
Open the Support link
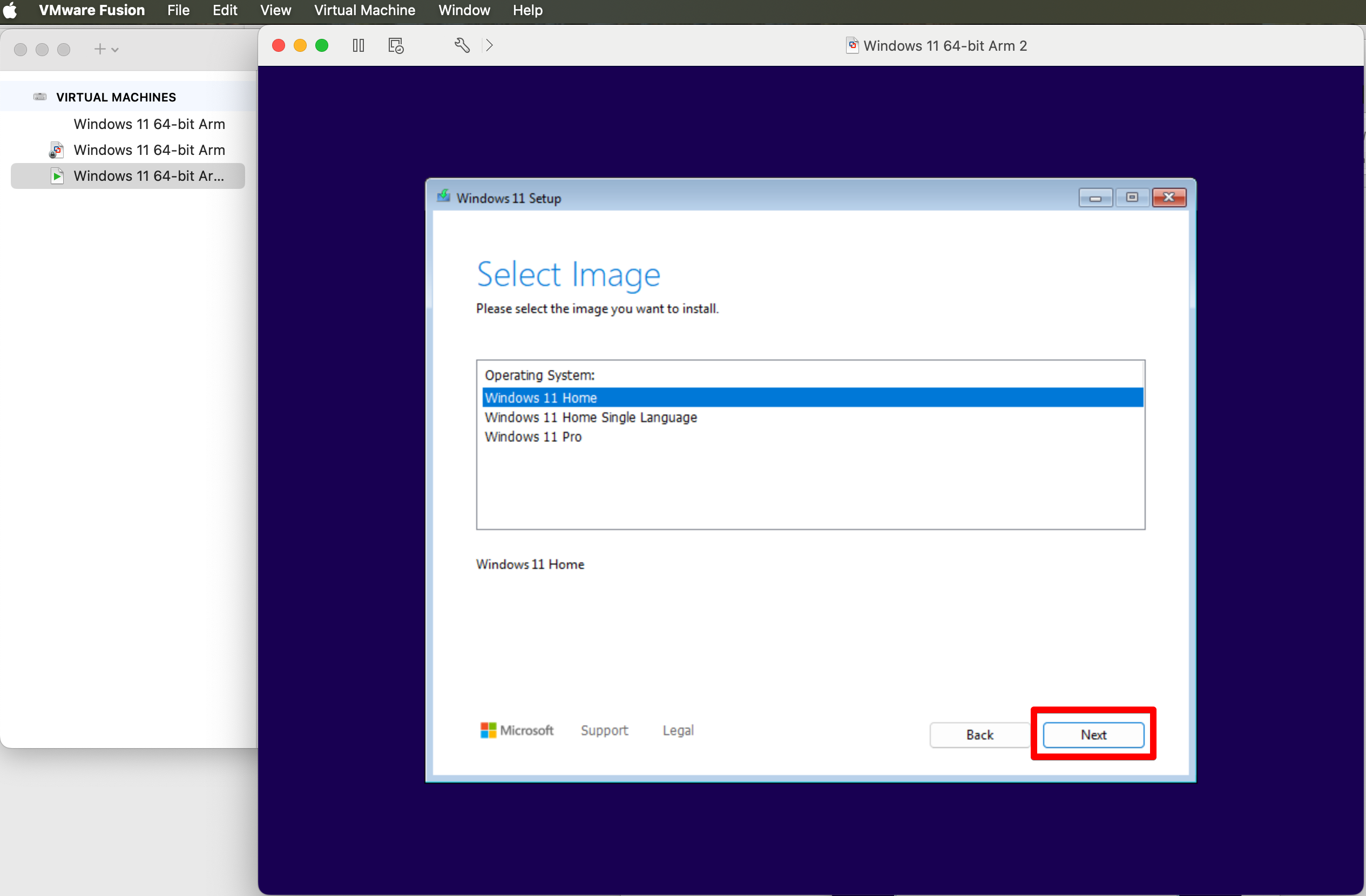[604, 730]
